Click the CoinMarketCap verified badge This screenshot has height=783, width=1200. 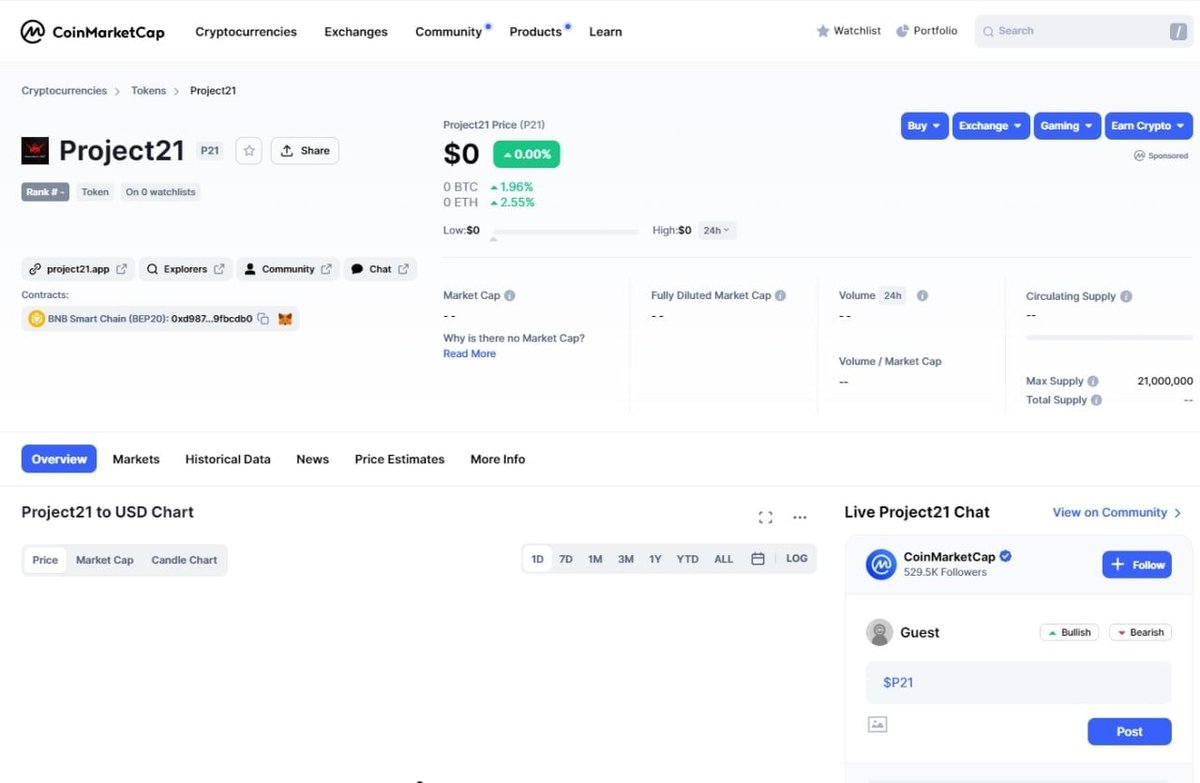[x=1006, y=556]
